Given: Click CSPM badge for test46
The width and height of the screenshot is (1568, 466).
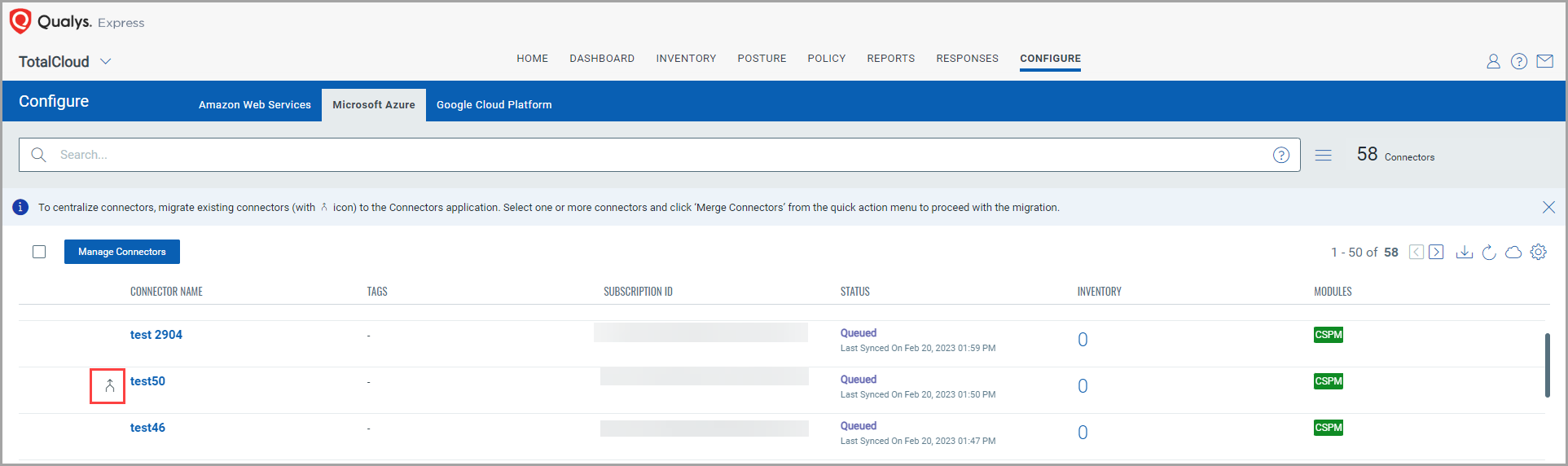Looking at the screenshot, I should point(1329,428).
